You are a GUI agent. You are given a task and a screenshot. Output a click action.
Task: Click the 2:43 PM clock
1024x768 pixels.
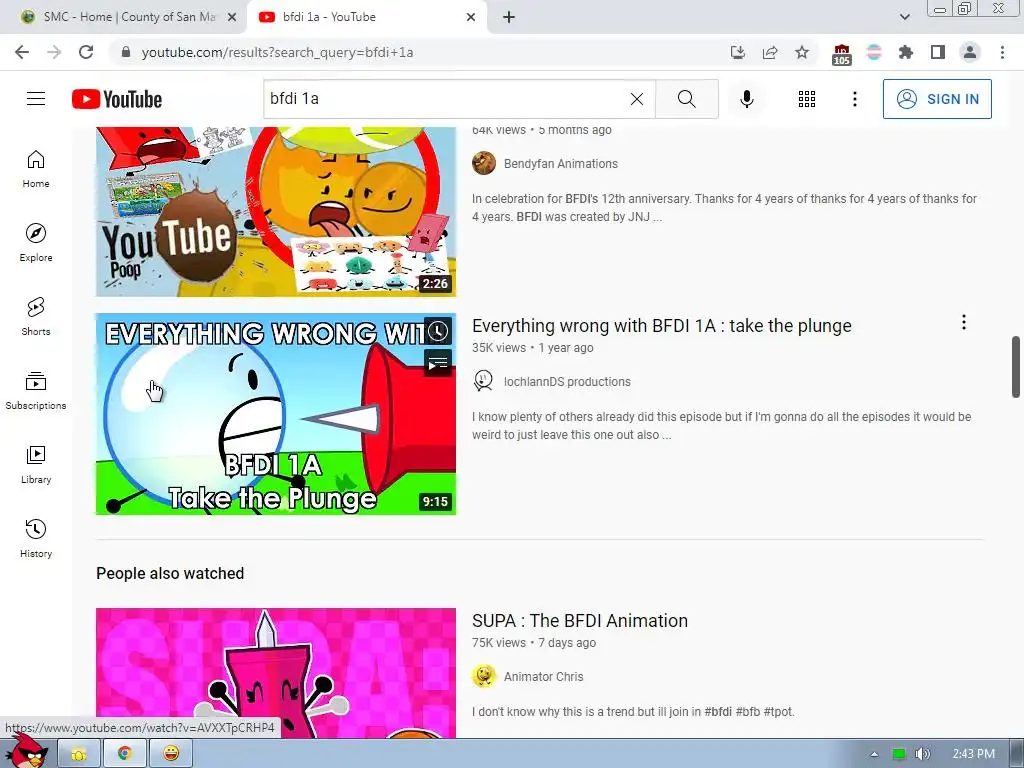[973, 754]
